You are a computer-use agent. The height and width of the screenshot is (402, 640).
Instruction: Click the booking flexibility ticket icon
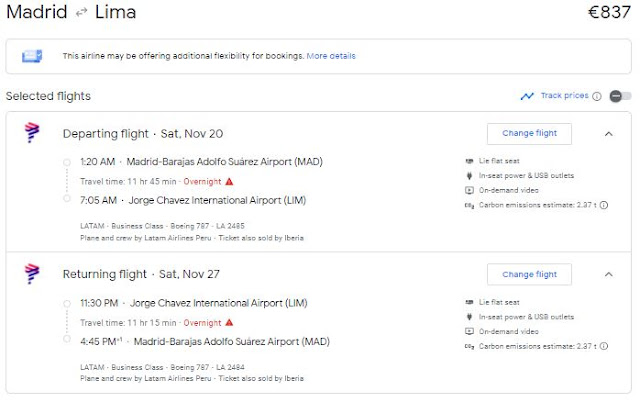coord(32,56)
